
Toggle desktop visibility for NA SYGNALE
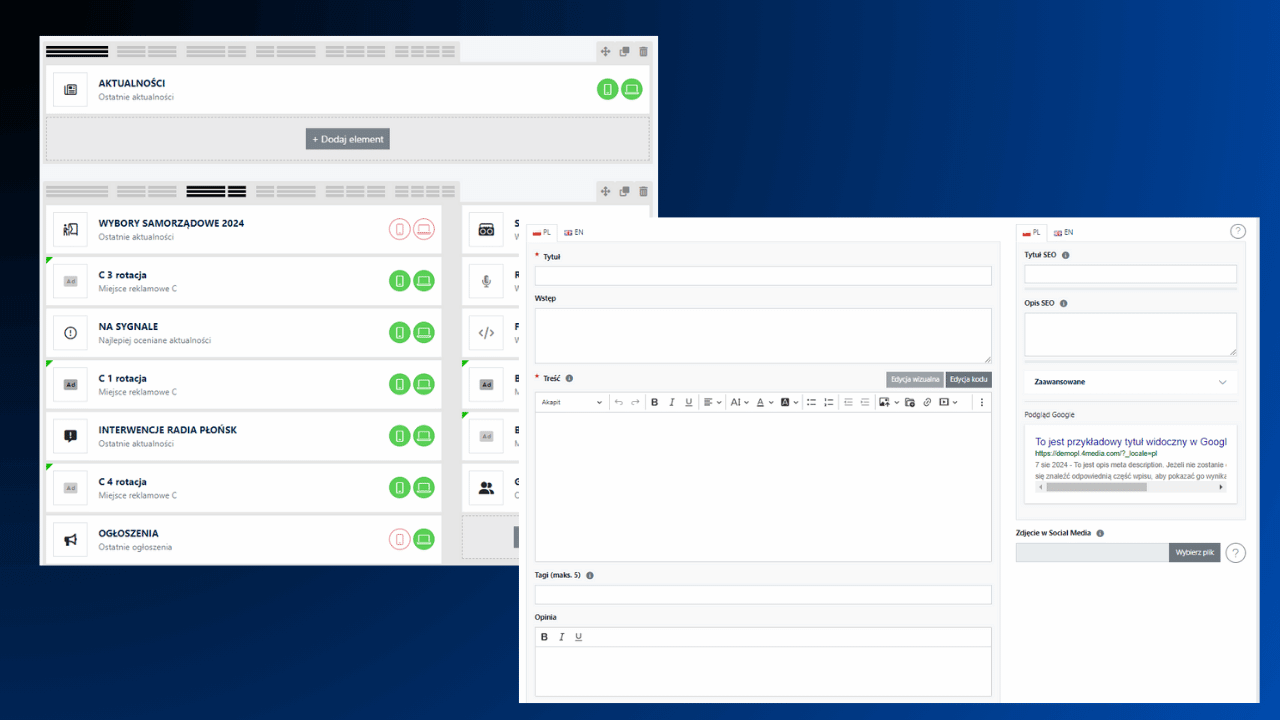click(424, 333)
